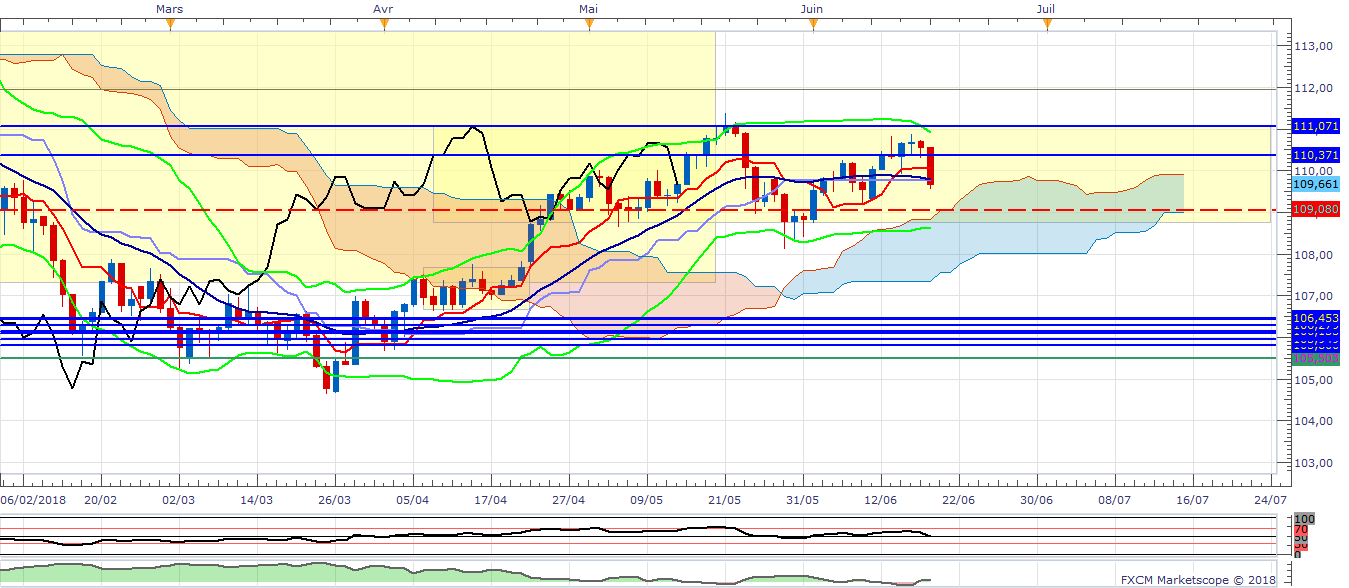Viewport: 1349px width, 588px height.
Task: Click the 21/05 date label on axis
Action: click(724, 499)
